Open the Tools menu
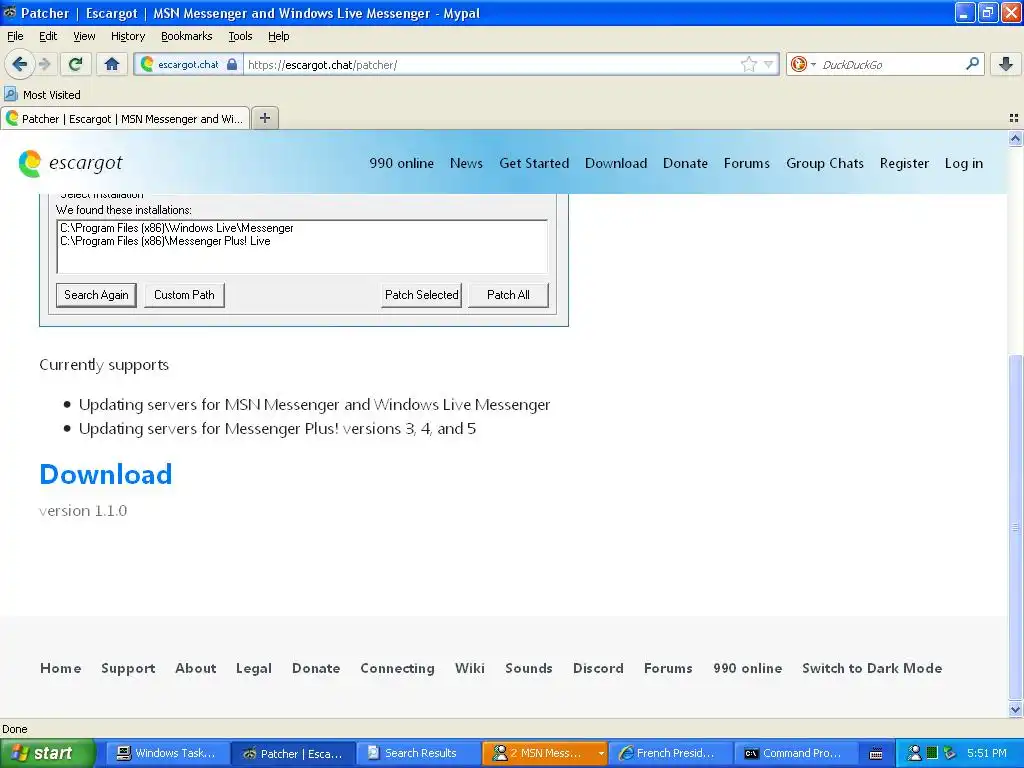Viewport: 1024px width, 768px height. [x=240, y=36]
